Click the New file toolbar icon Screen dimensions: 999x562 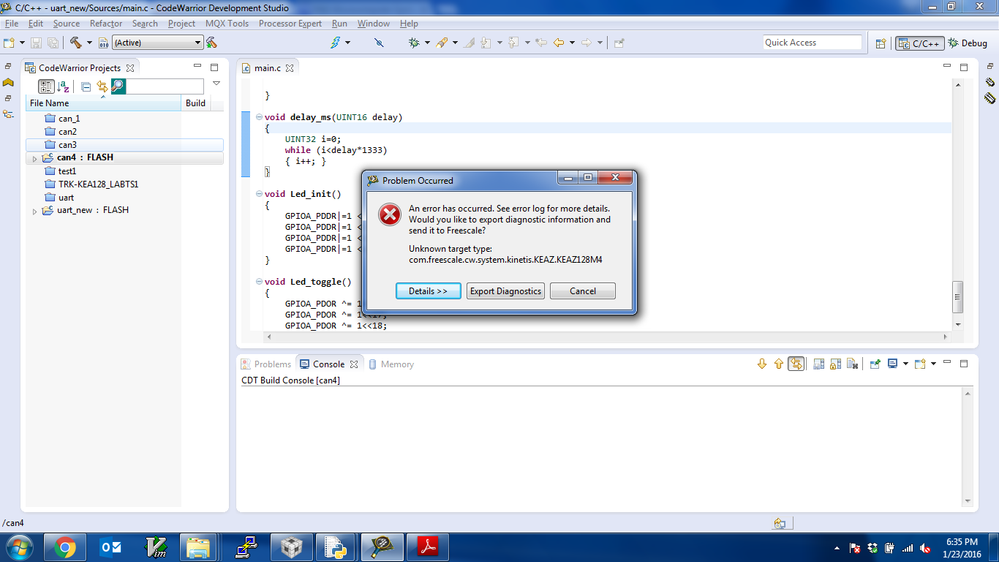(9, 43)
